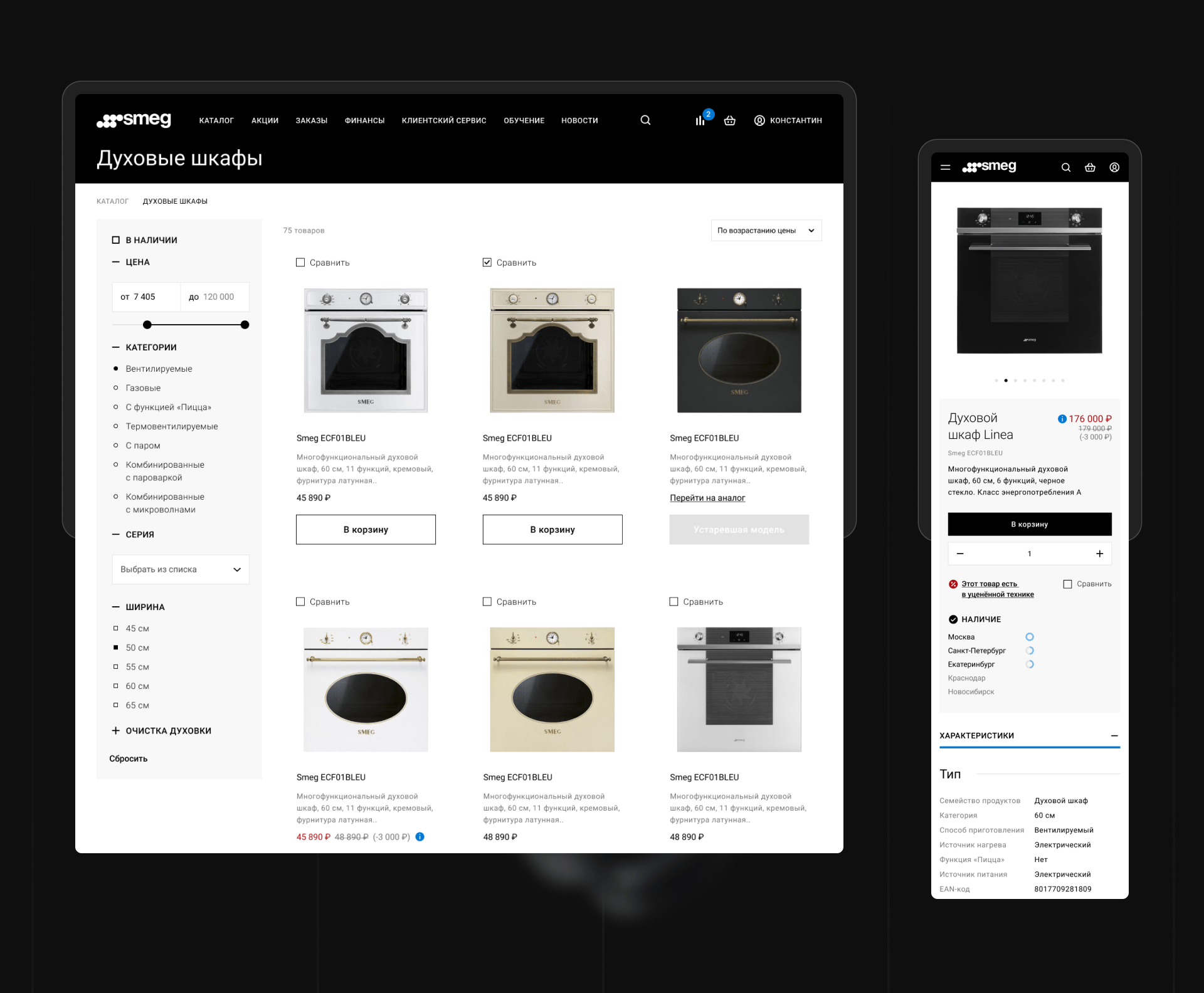Image resolution: width=1204 pixels, height=993 pixels.
Task: Open the По возрастанию цены sort dropdown
Action: tap(766, 231)
